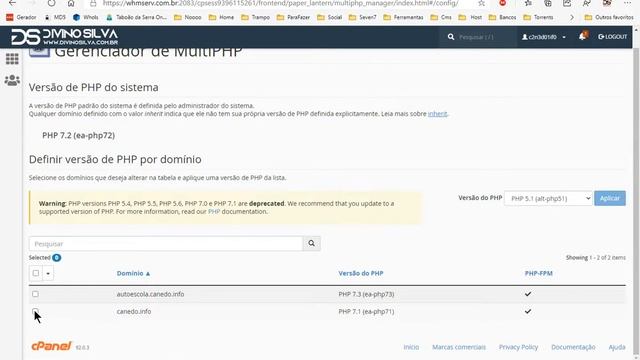Open Ferramentas bookmarks folder

tap(404, 17)
